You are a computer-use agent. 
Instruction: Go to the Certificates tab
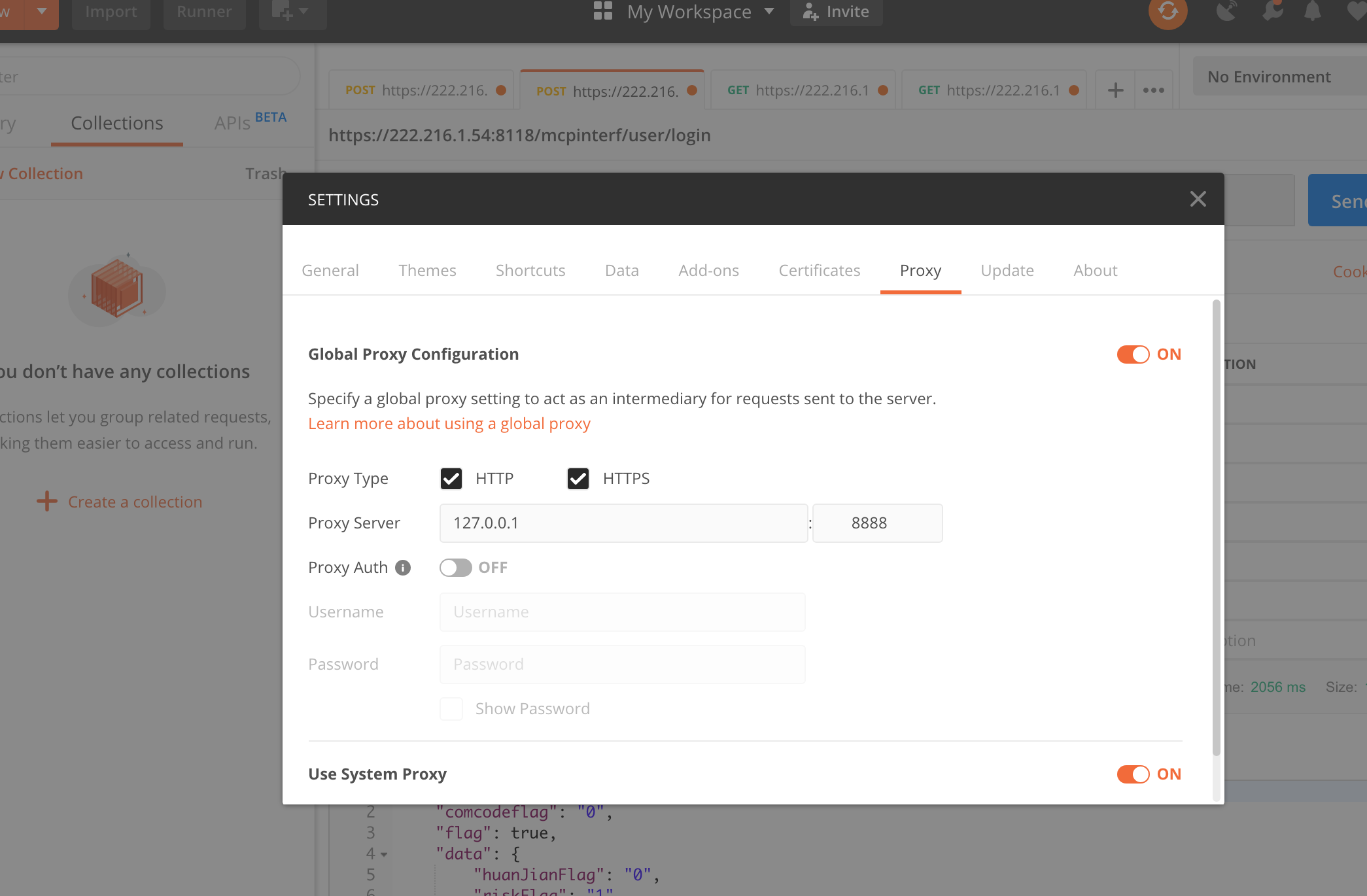pos(819,270)
